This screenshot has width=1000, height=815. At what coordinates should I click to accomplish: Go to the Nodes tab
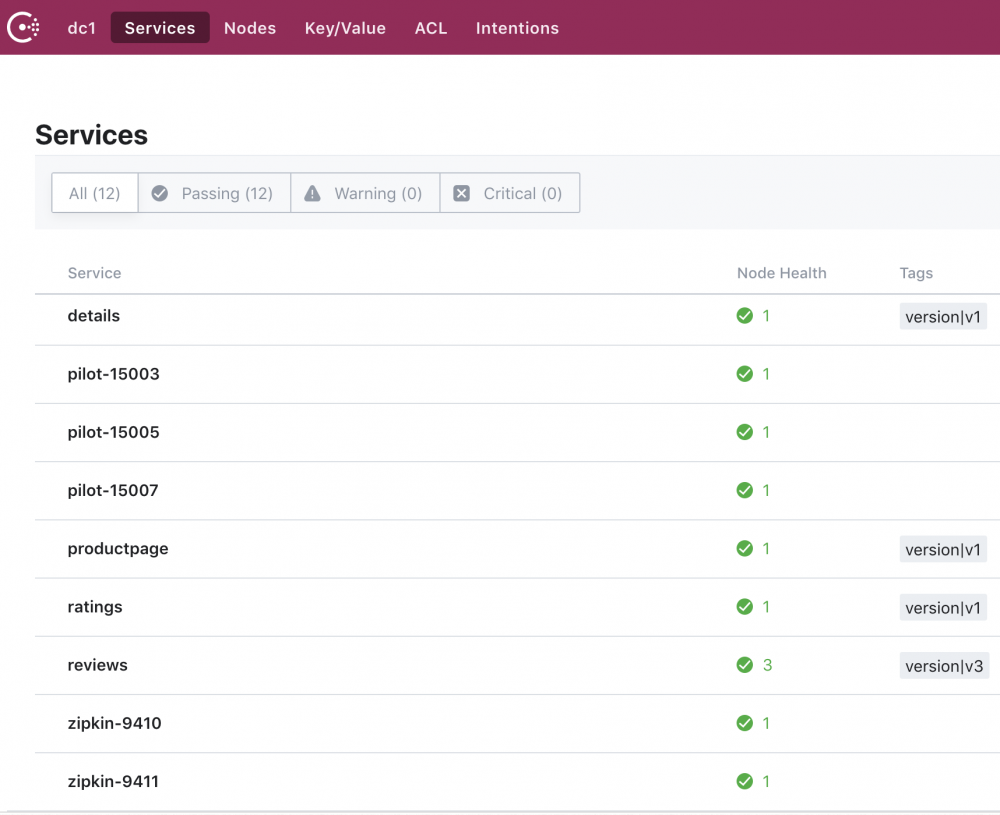click(x=250, y=28)
